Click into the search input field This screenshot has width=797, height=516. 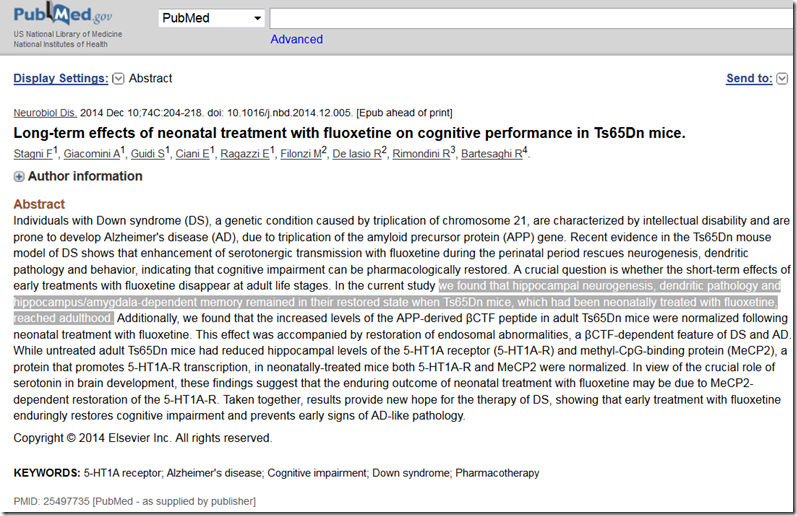(x=532, y=18)
